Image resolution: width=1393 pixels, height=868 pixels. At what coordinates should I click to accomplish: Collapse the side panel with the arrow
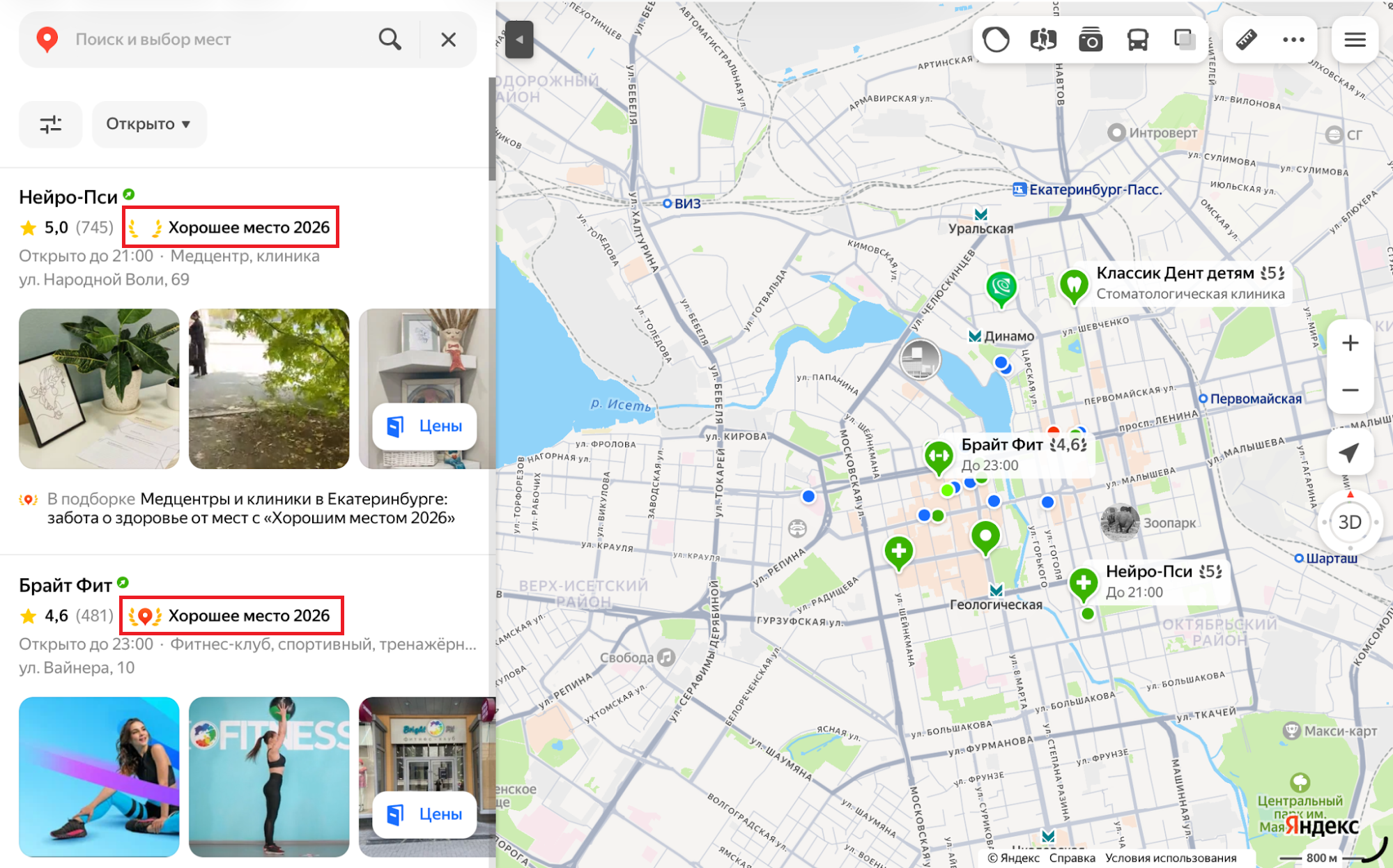(519, 40)
